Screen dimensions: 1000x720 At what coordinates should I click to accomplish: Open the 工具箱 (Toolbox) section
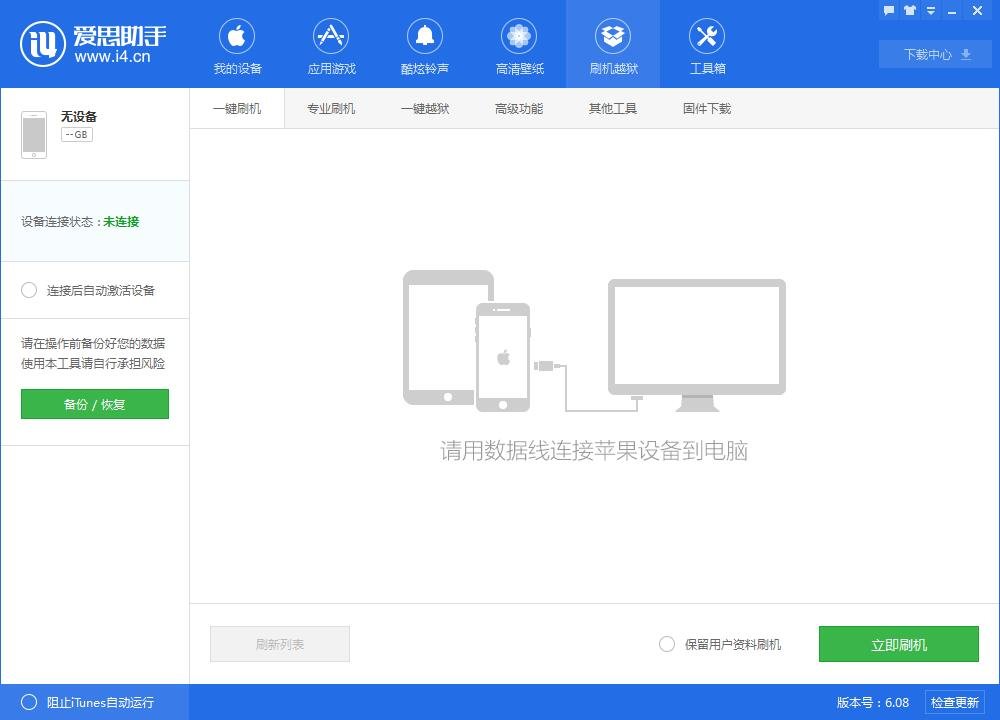click(707, 44)
